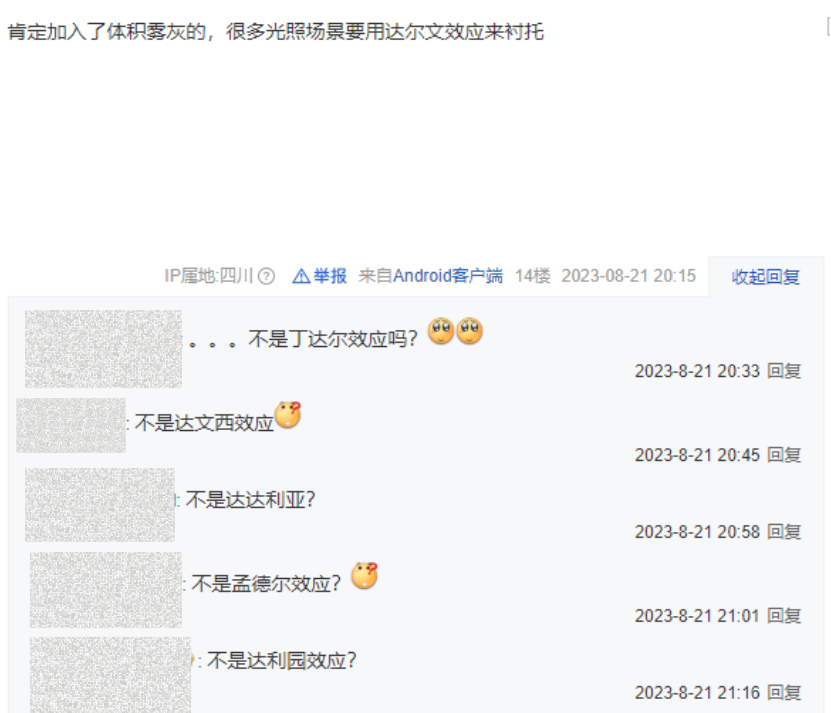
Task: Open blurred username of 孟德尔效应 commenter
Action: (105, 590)
